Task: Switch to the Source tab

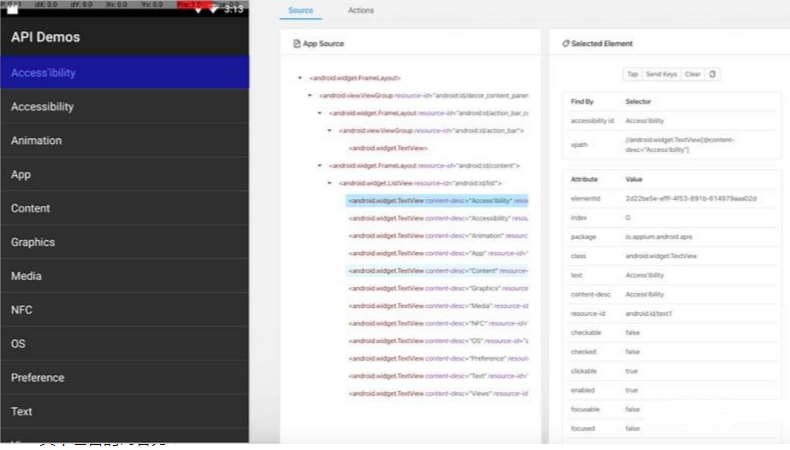Action: click(x=300, y=10)
